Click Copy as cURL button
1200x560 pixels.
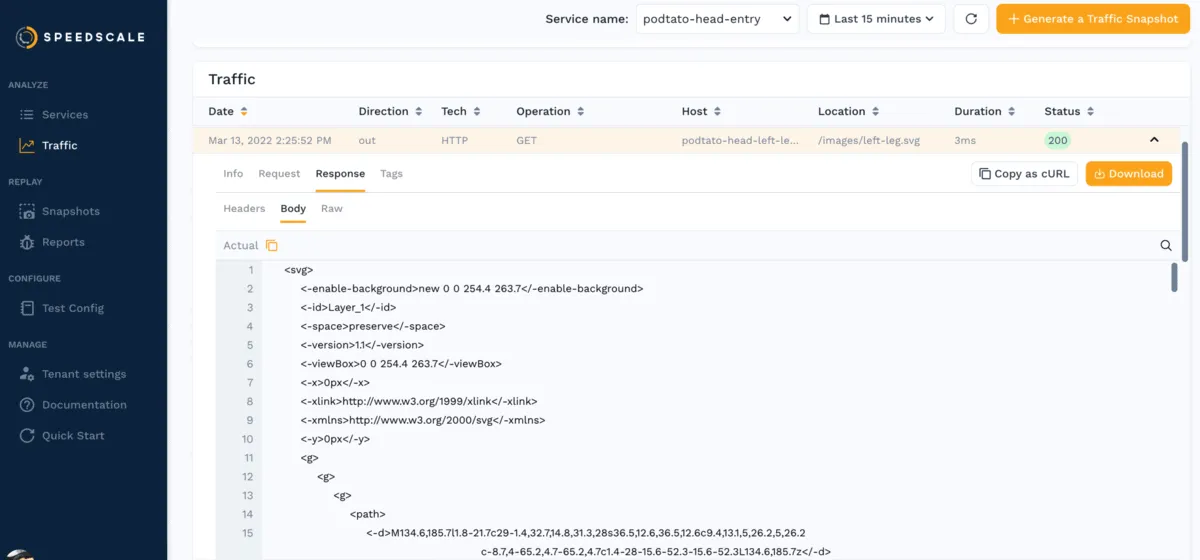(1024, 174)
